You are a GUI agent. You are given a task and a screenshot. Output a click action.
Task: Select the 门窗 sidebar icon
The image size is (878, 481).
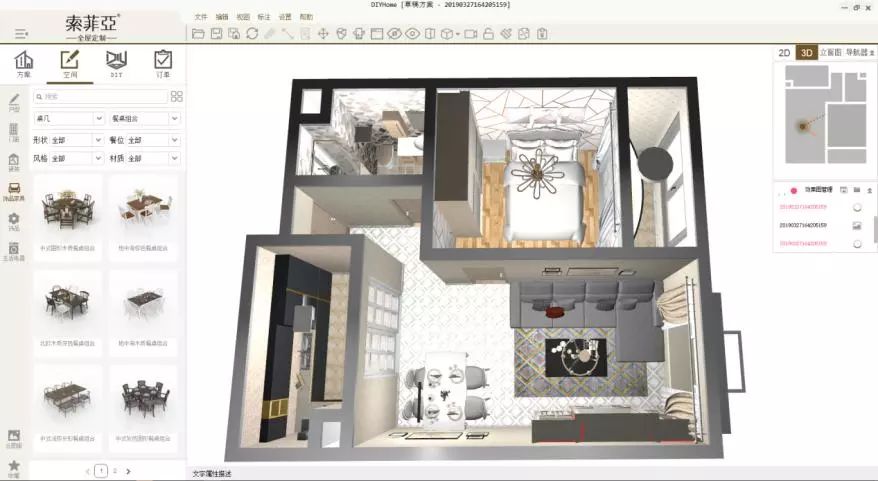click(x=14, y=133)
